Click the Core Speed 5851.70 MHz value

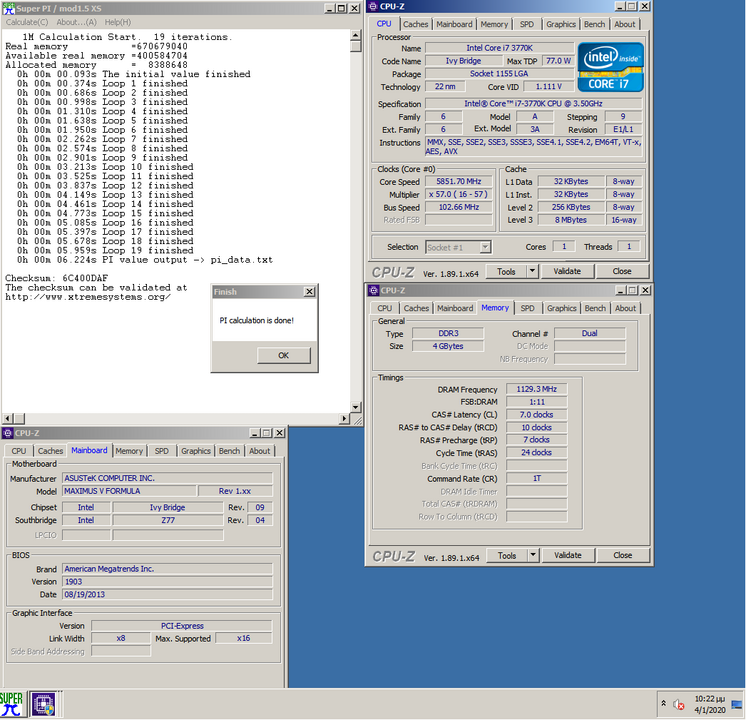459,182
